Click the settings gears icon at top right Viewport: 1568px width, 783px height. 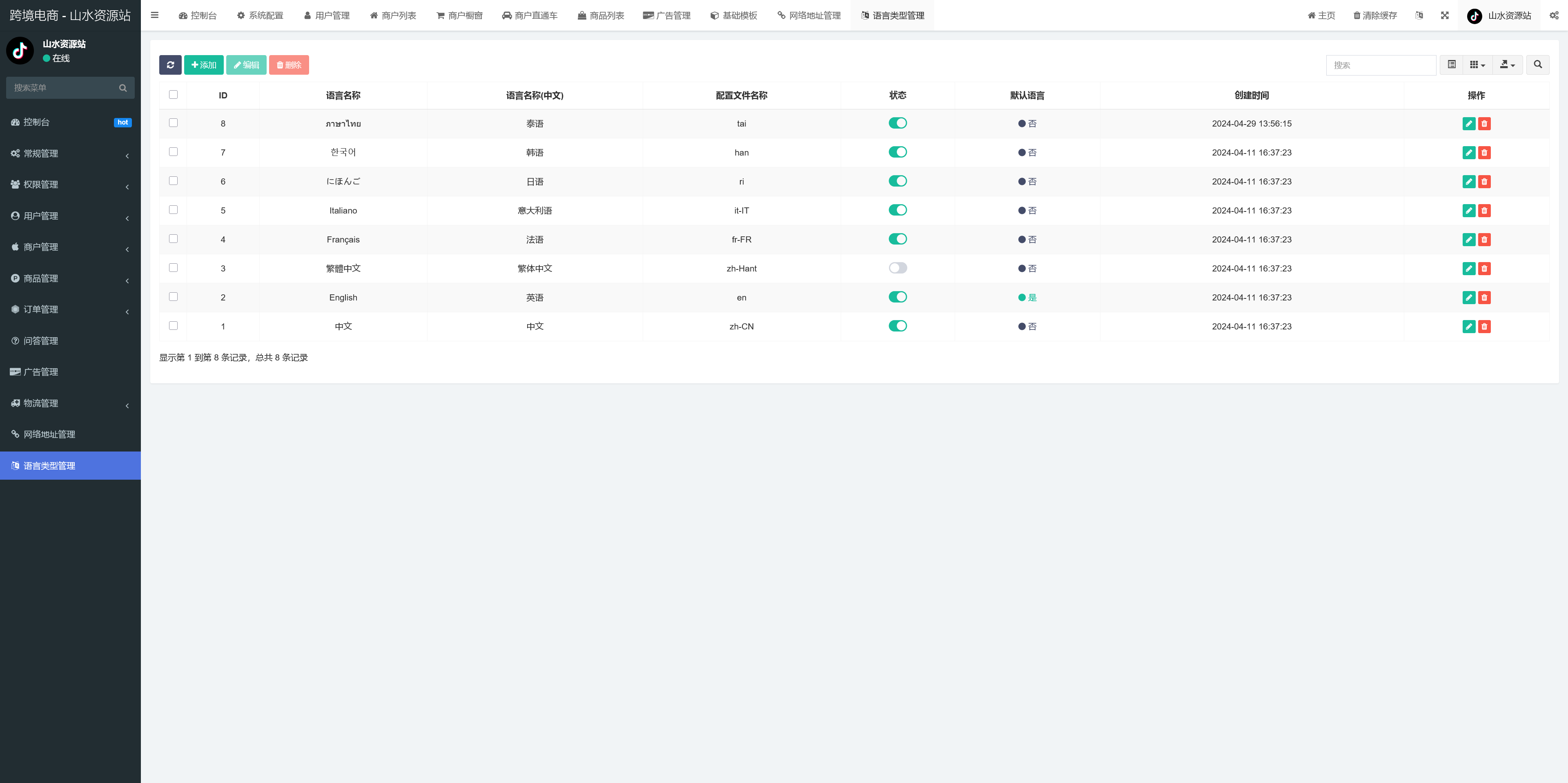1553,15
